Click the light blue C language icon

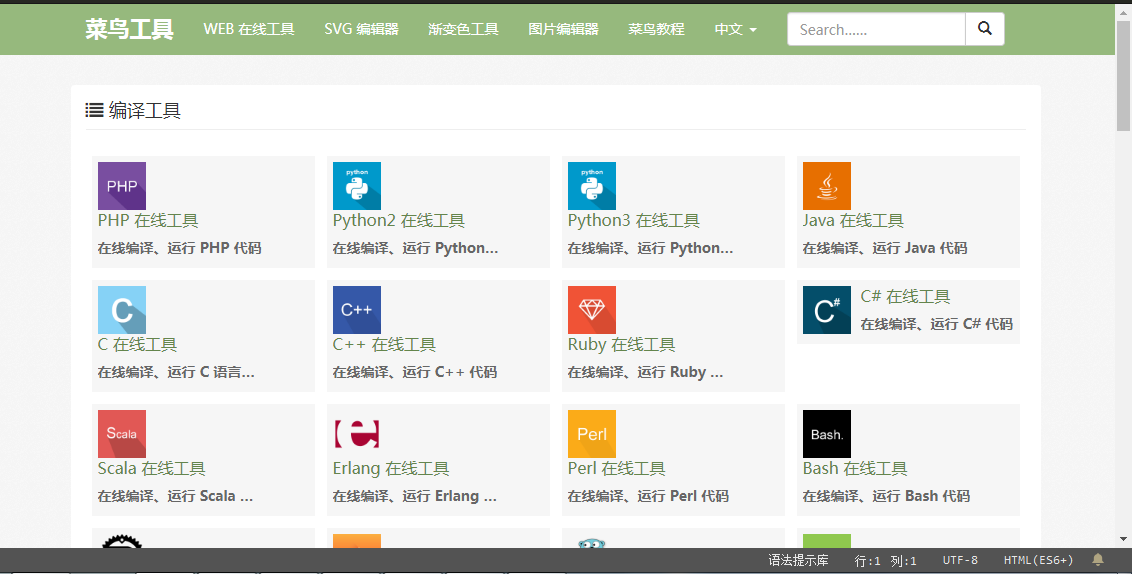click(122, 310)
